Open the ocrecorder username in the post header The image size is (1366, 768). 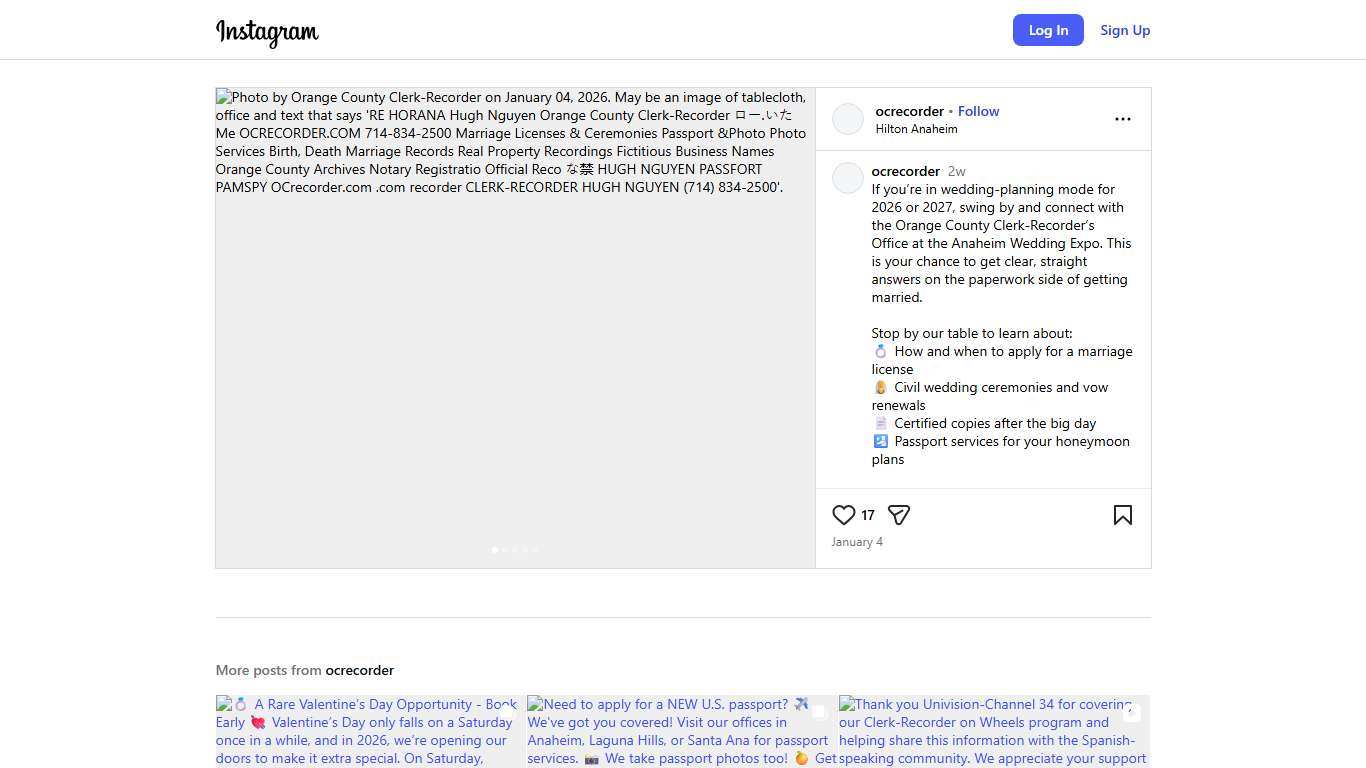click(x=909, y=111)
